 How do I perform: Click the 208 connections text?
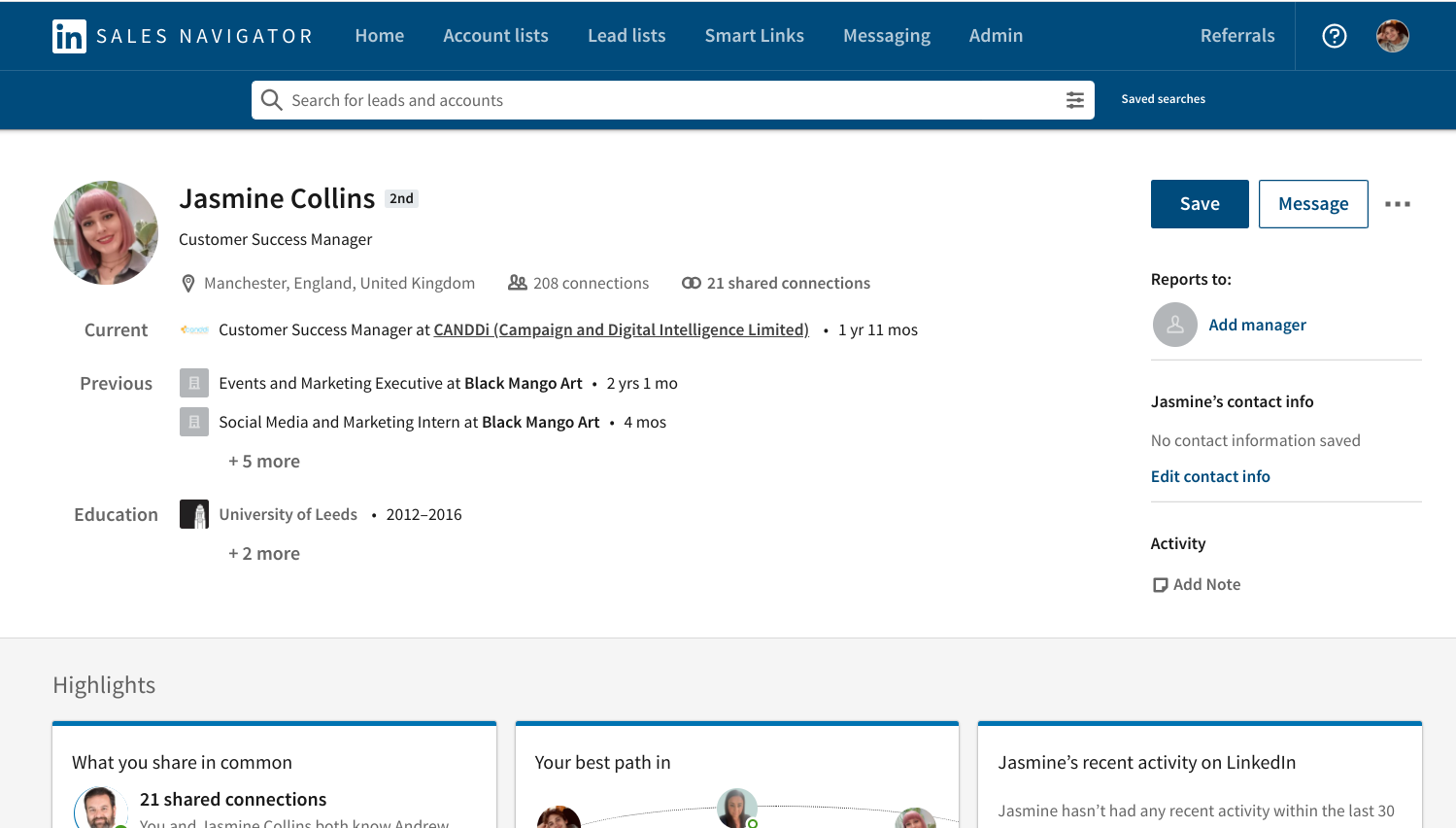(591, 283)
